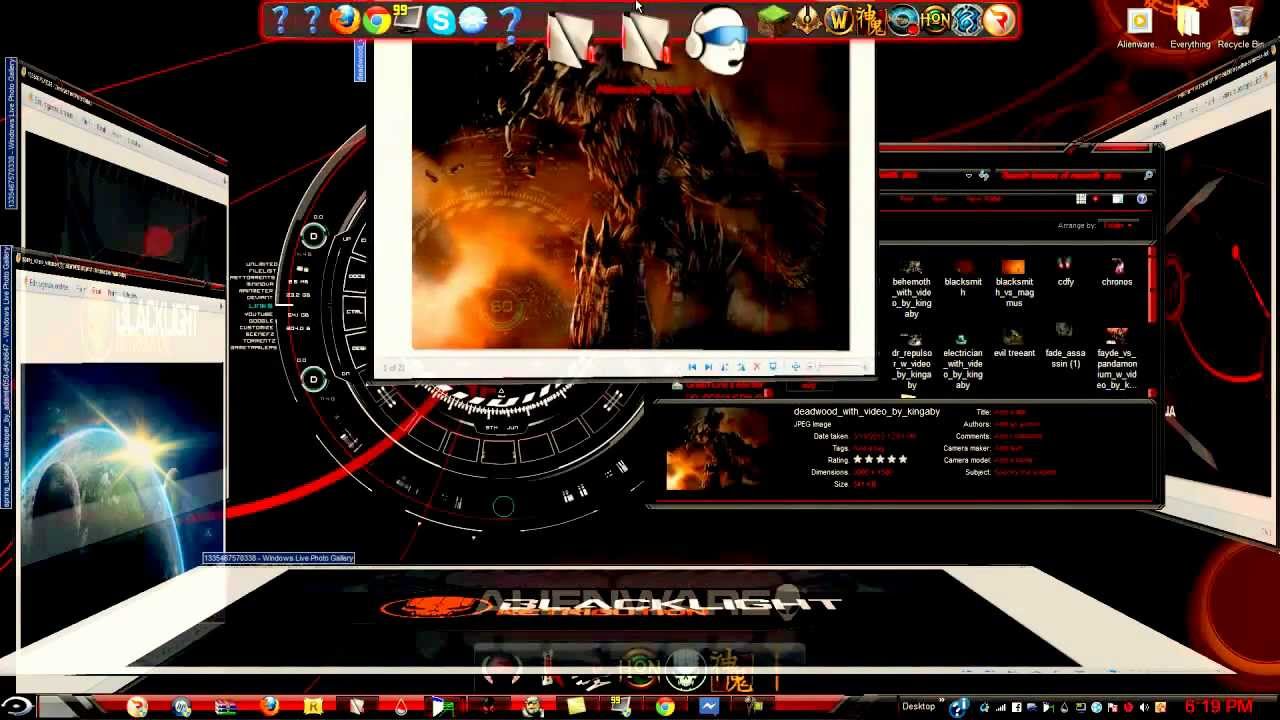Launch the HoN game icon in dock
The height and width of the screenshot is (720, 1280).
click(935, 20)
